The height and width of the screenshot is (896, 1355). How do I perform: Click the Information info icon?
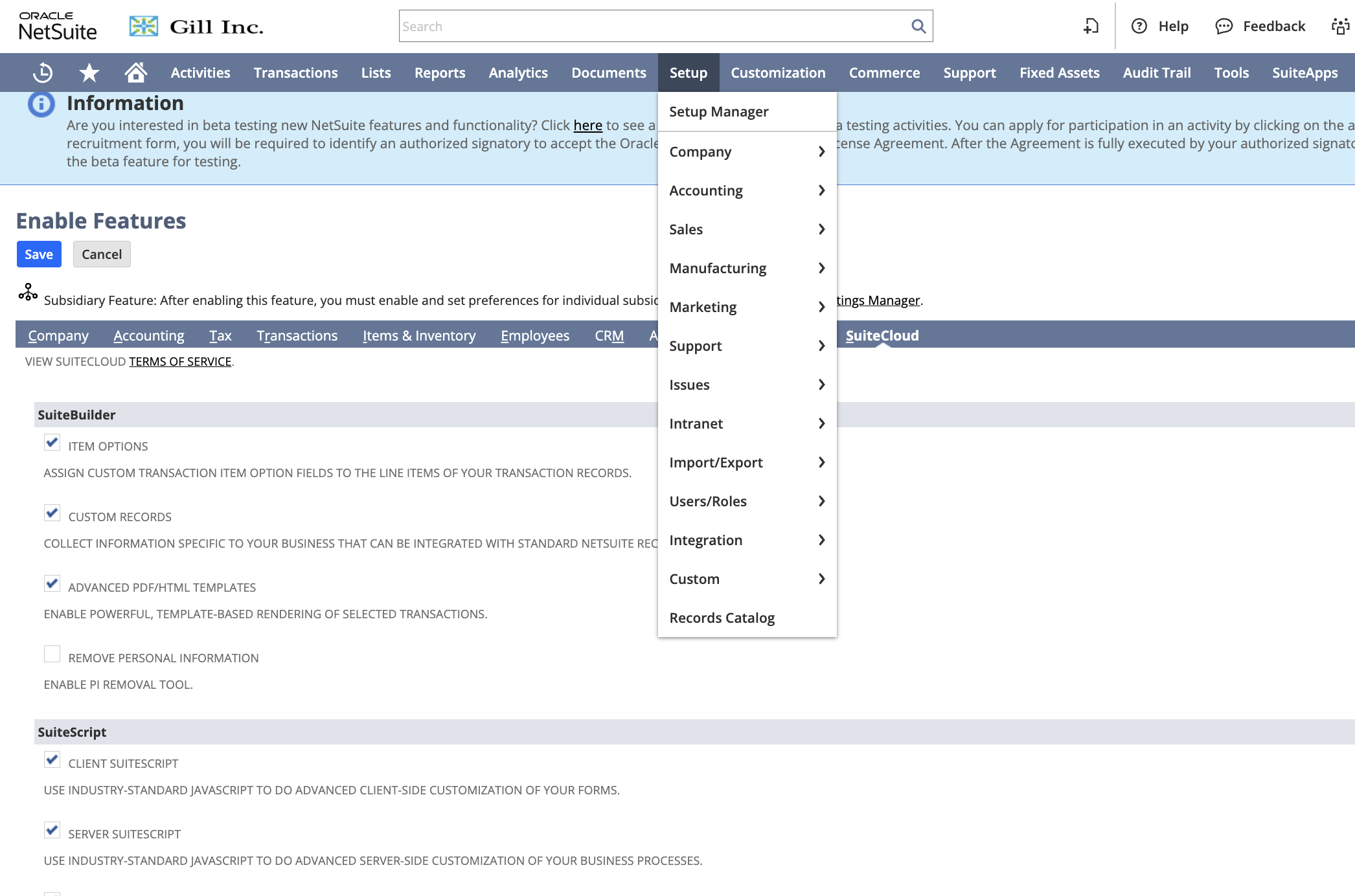point(41,102)
